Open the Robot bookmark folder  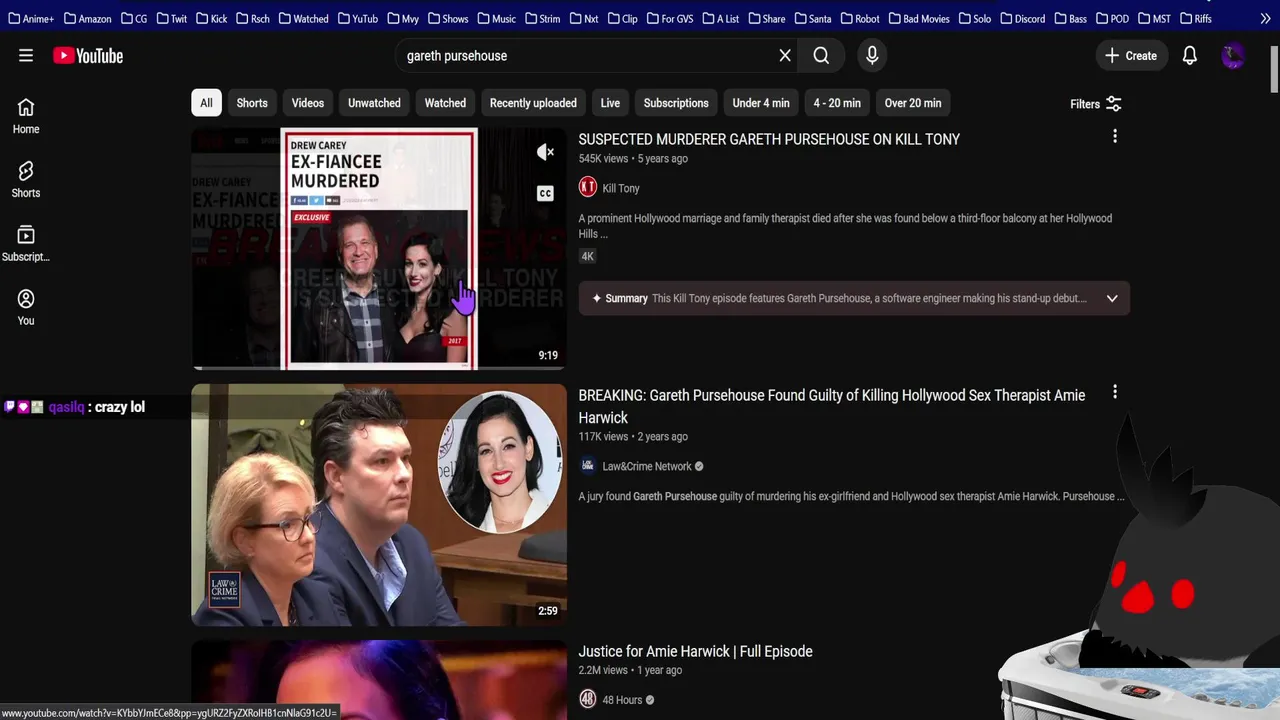click(860, 18)
